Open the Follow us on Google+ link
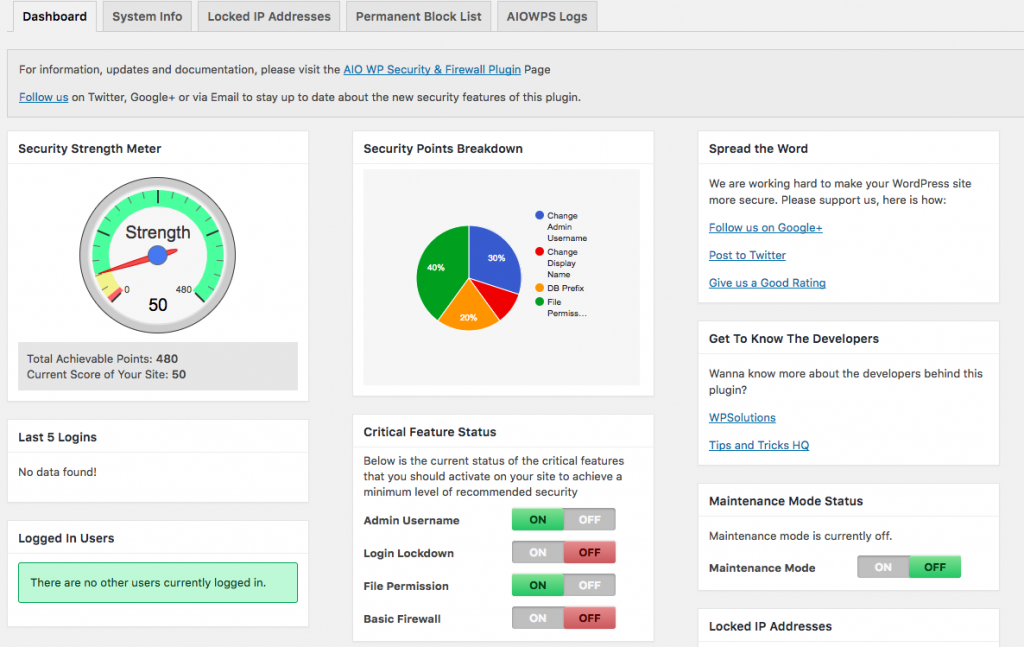 765,228
